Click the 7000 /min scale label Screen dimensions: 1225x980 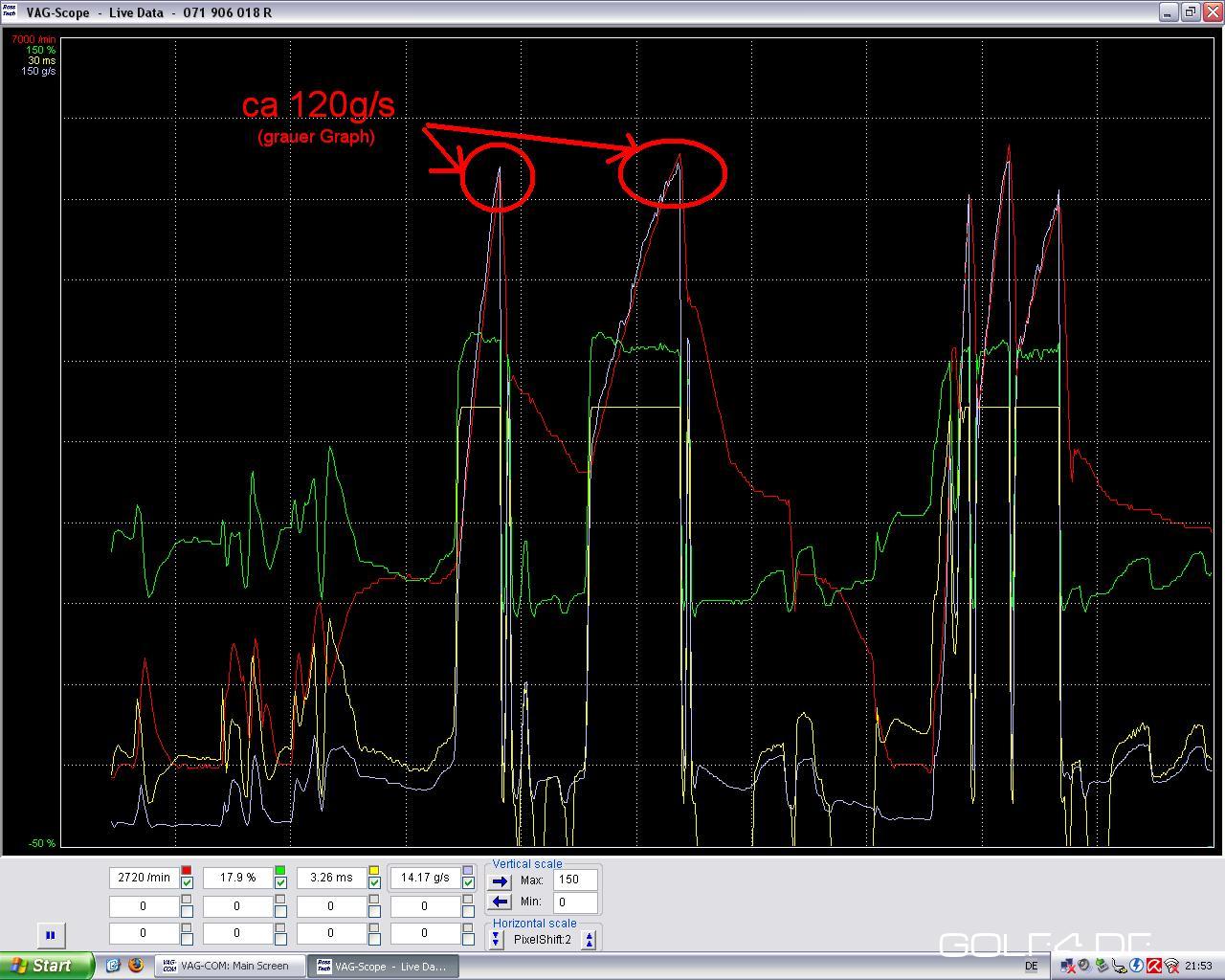click(33, 40)
